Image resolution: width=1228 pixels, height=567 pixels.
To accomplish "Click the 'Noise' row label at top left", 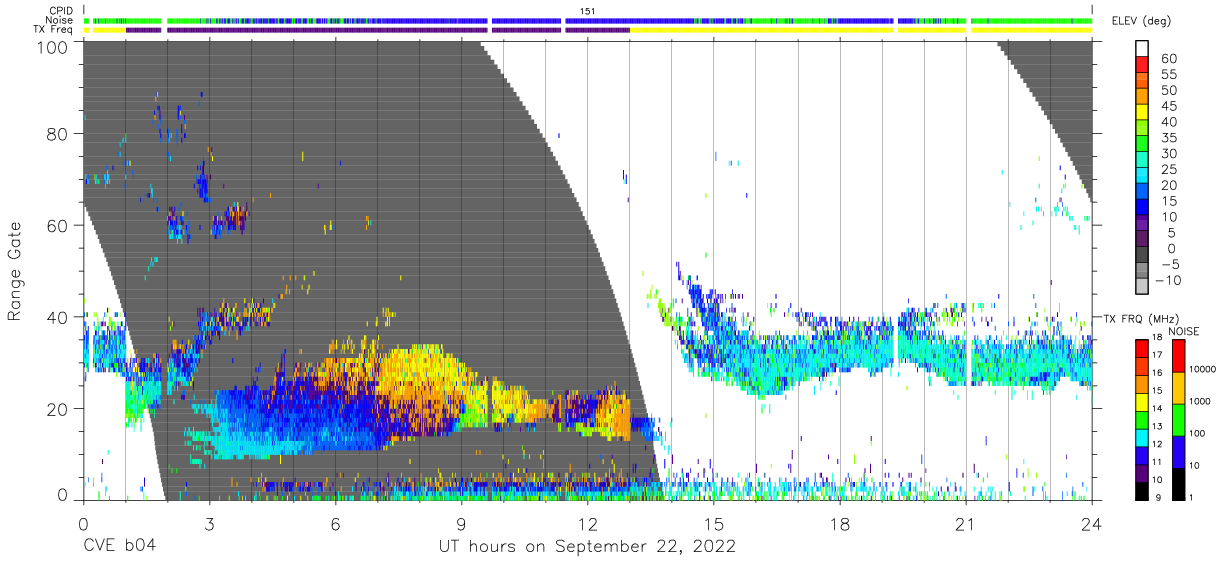I will click(x=60, y=20).
